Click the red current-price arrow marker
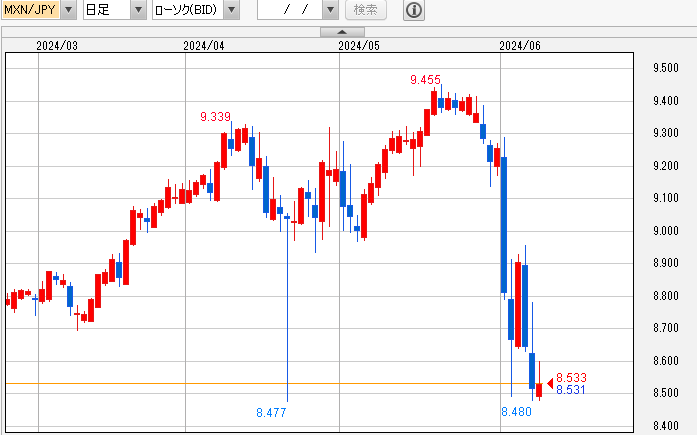The width and height of the screenshot is (697, 435). point(550,383)
